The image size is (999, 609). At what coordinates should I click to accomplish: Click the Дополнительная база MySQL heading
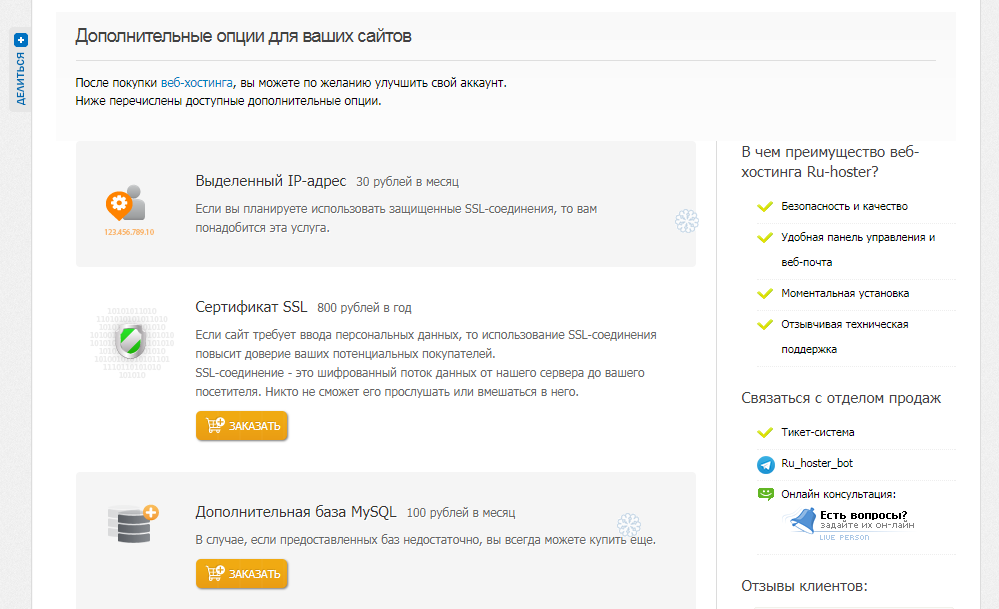coord(296,512)
